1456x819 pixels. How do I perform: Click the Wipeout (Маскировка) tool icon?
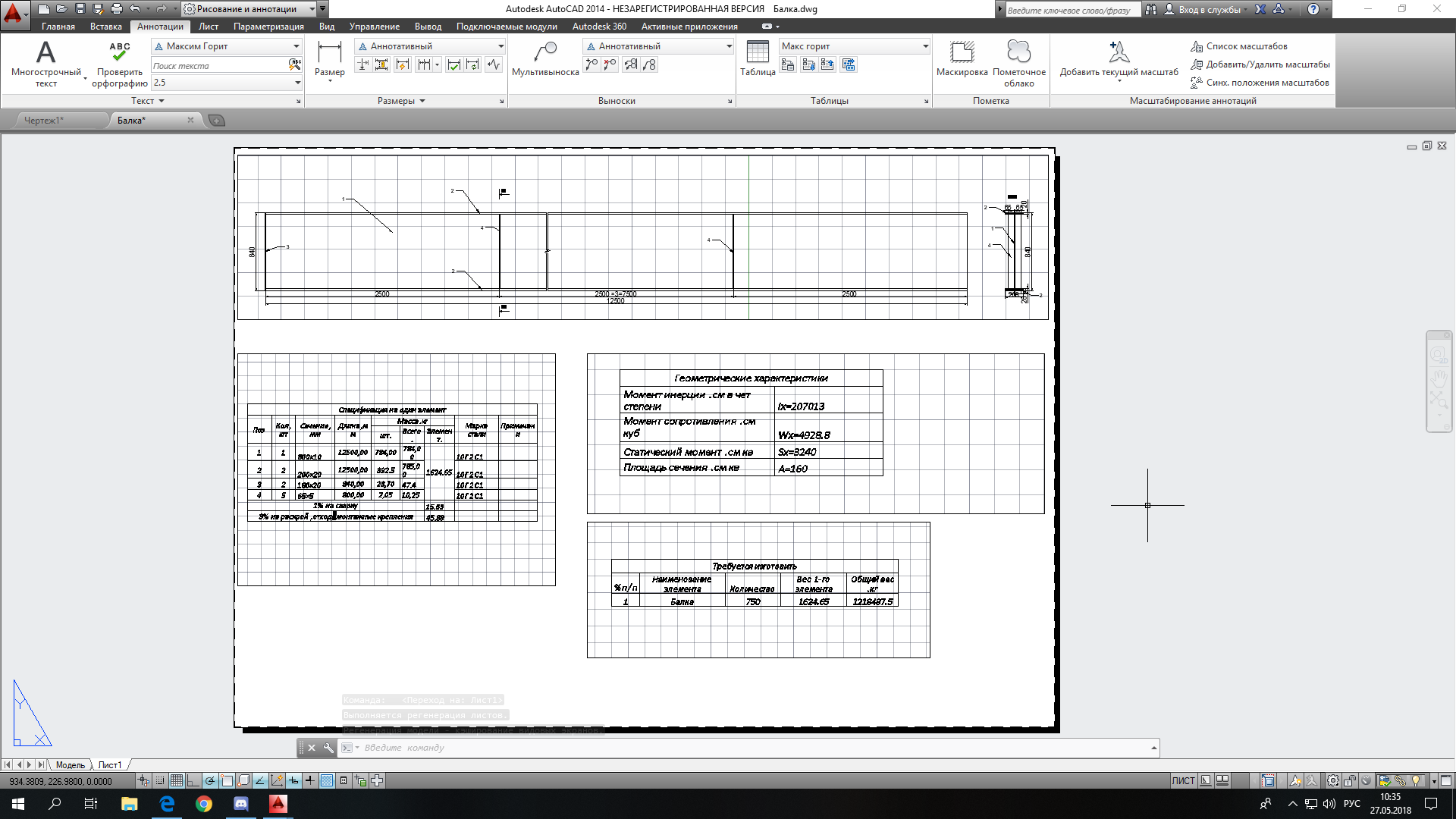point(962,52)
